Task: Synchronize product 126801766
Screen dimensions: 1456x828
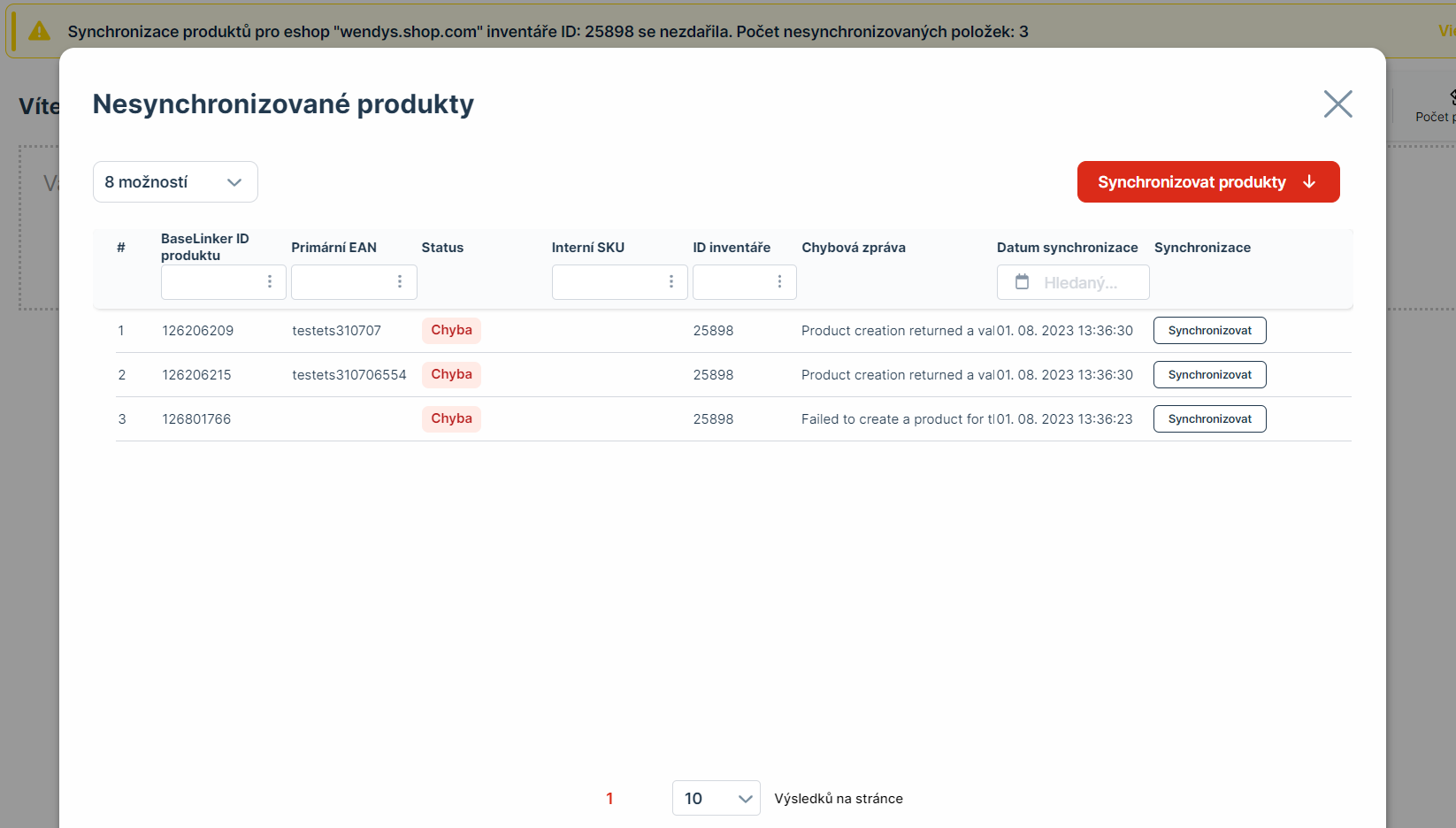Action: click(1209, 419)
